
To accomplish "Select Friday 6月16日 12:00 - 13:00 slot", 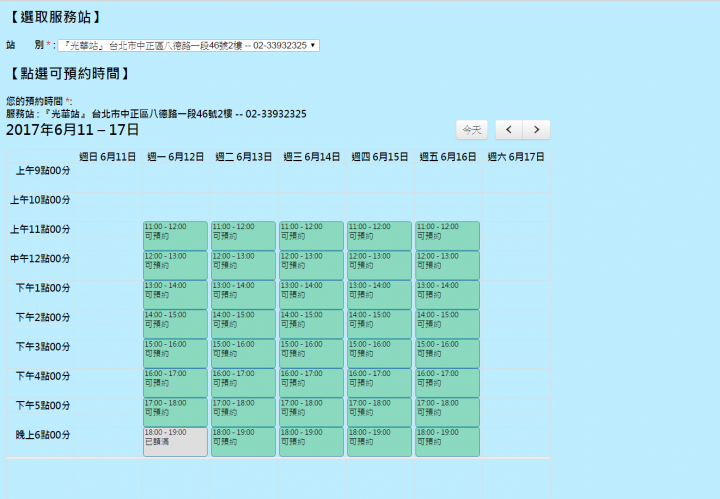I will point(447,265).
